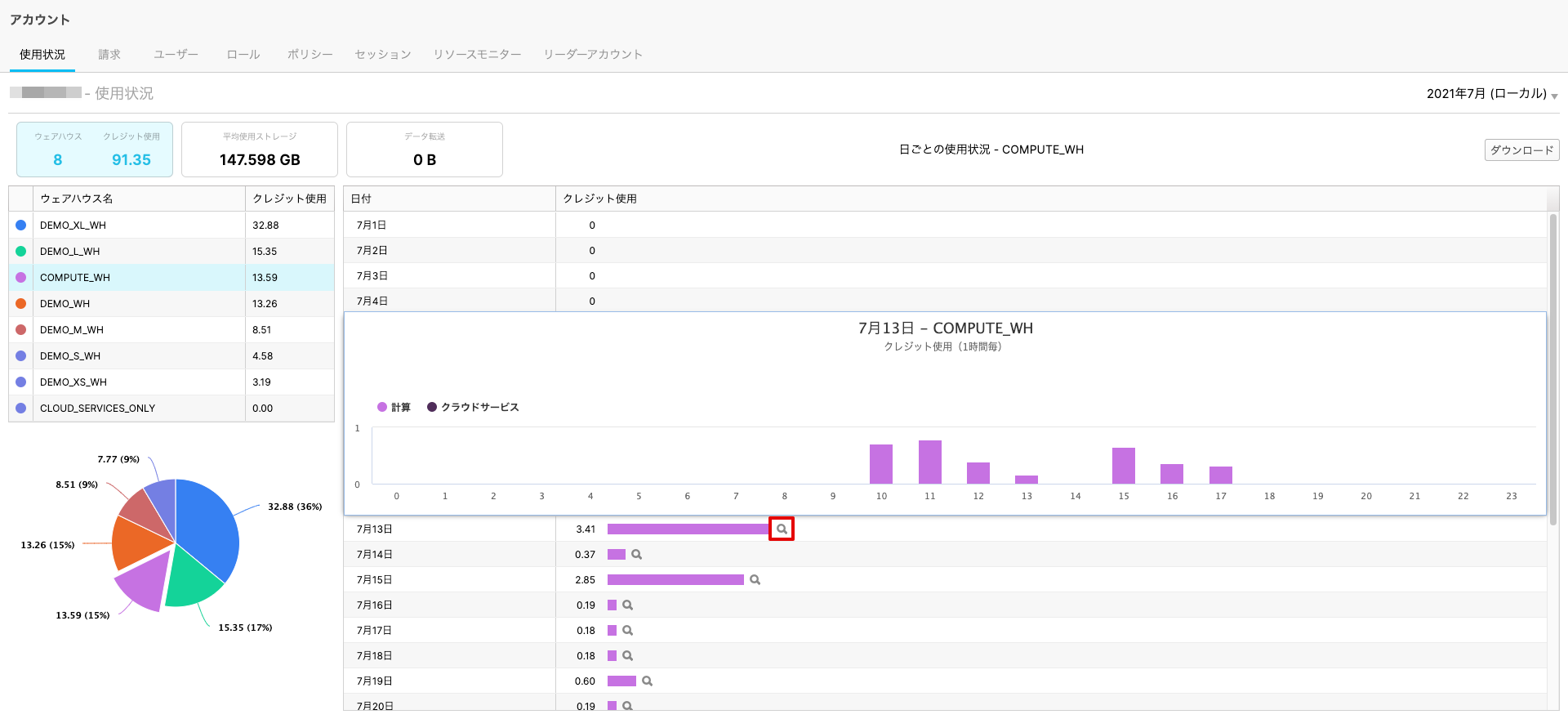The width and height of the screenshot is (1568, 719).
Task: Sort by クレジット使用 warehouse column header
Action: 289,199
